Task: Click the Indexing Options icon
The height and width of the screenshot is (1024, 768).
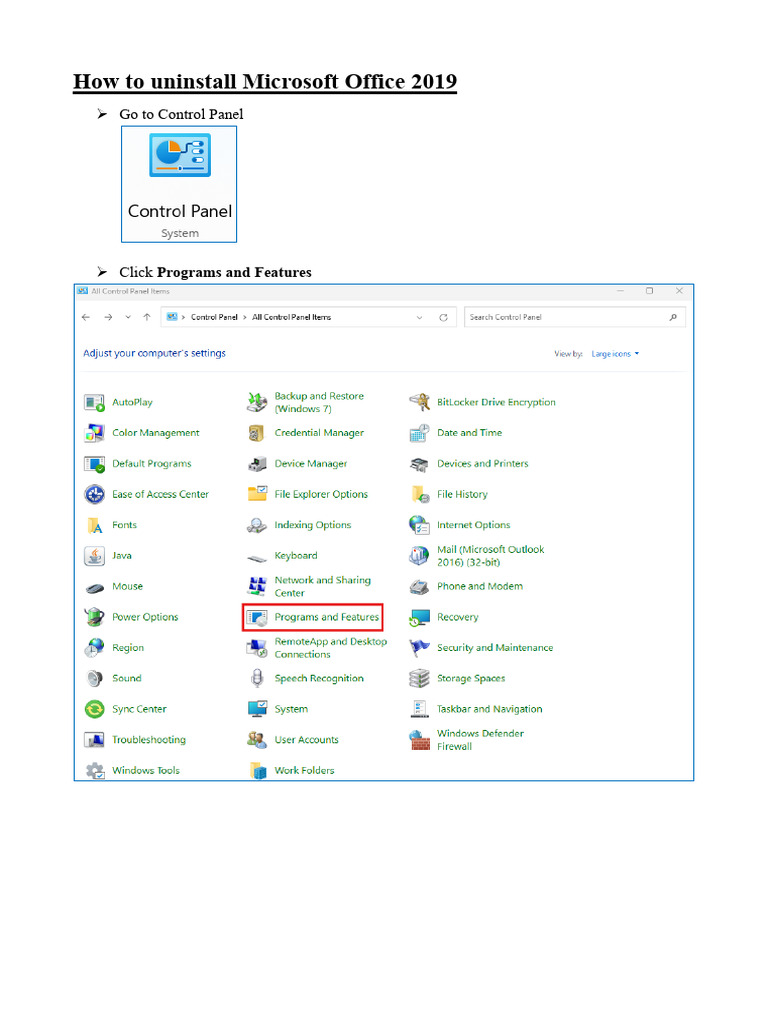Action: click(257, 525)
